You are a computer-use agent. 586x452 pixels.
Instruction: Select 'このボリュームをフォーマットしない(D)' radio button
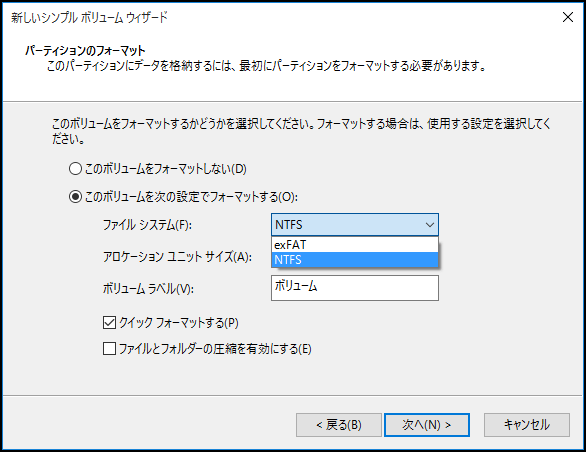[75, 169]
